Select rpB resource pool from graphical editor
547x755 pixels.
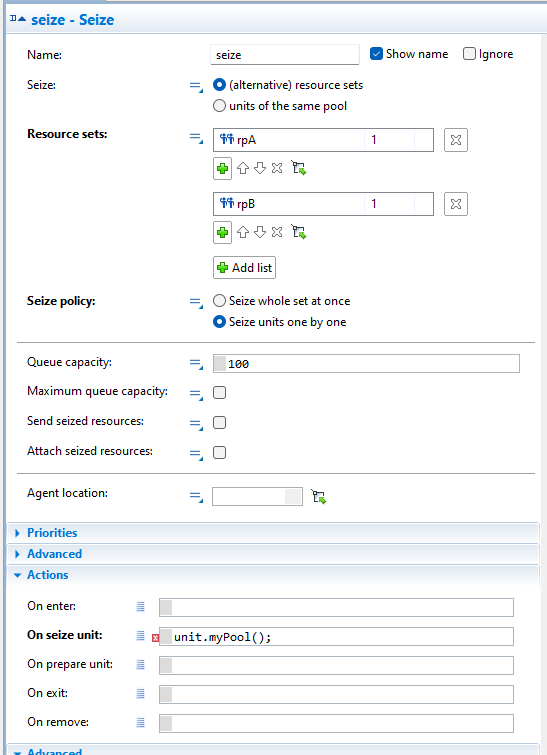pos(299,233)
